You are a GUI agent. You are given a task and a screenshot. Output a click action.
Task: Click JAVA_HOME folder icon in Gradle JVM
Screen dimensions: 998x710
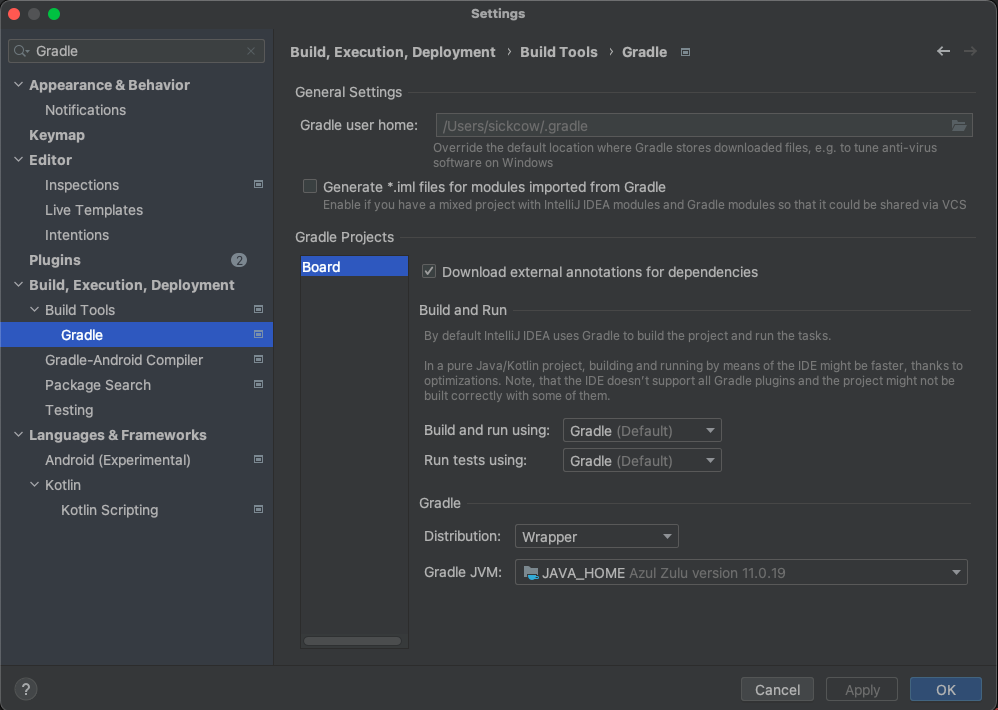point(531,573)
